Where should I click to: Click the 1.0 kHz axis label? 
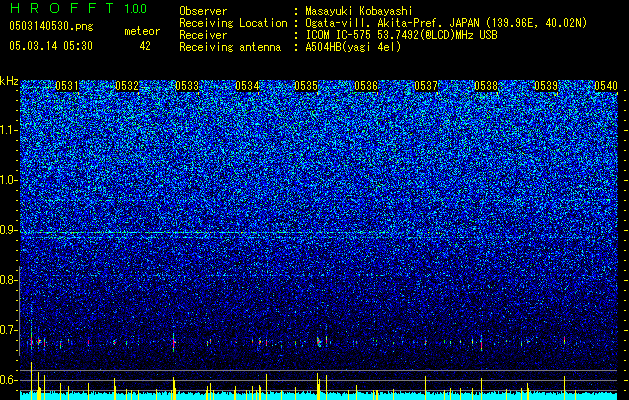(x=8, y=180)
